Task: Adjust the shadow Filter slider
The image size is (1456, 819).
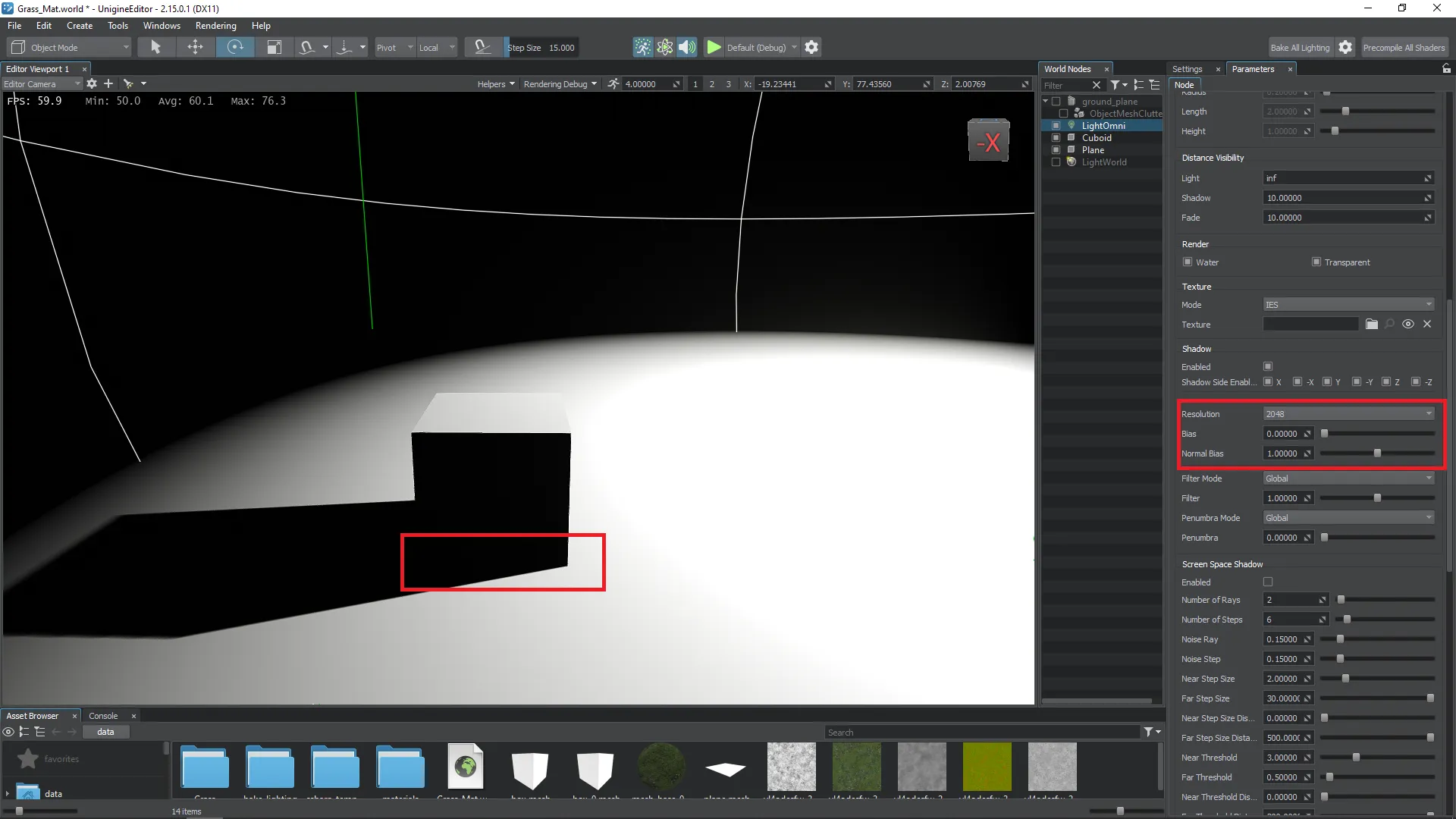Action: (x=1377, y=497)
